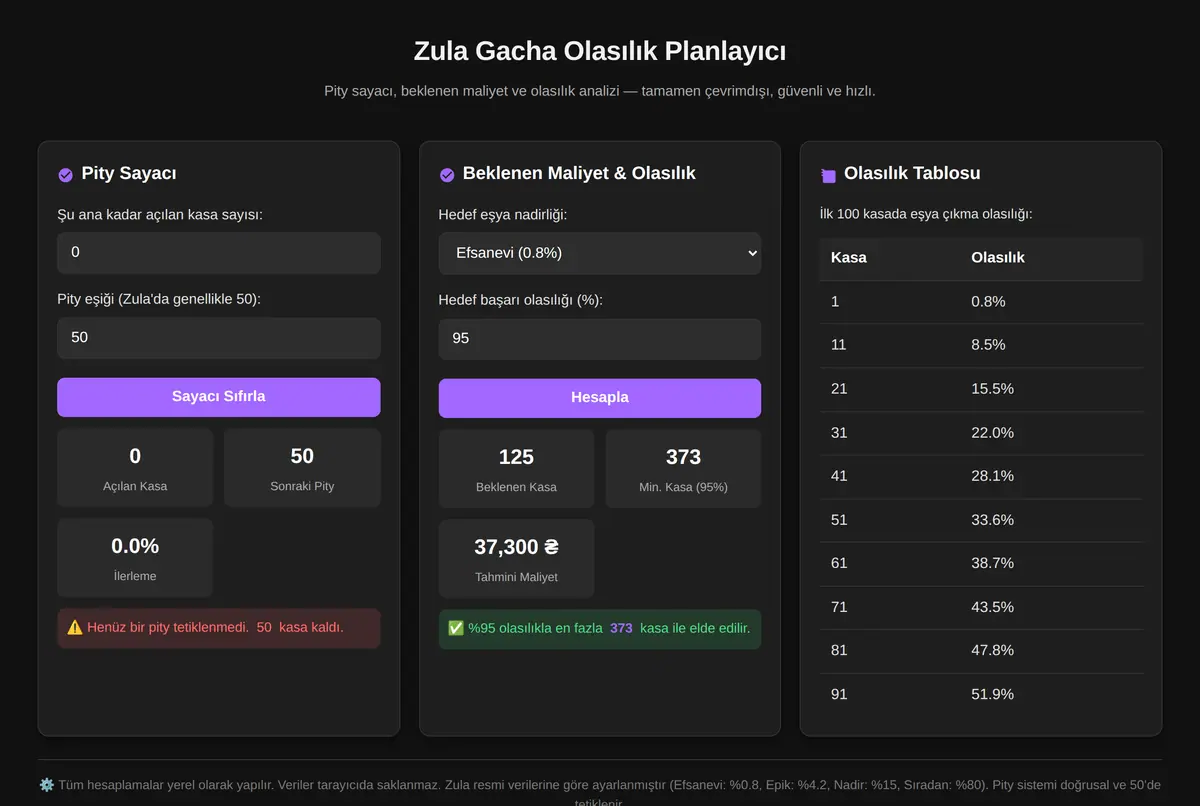1200x806 pixels.
Task: Click the 47.8% probability cell
Action: tap(1051, 651)
